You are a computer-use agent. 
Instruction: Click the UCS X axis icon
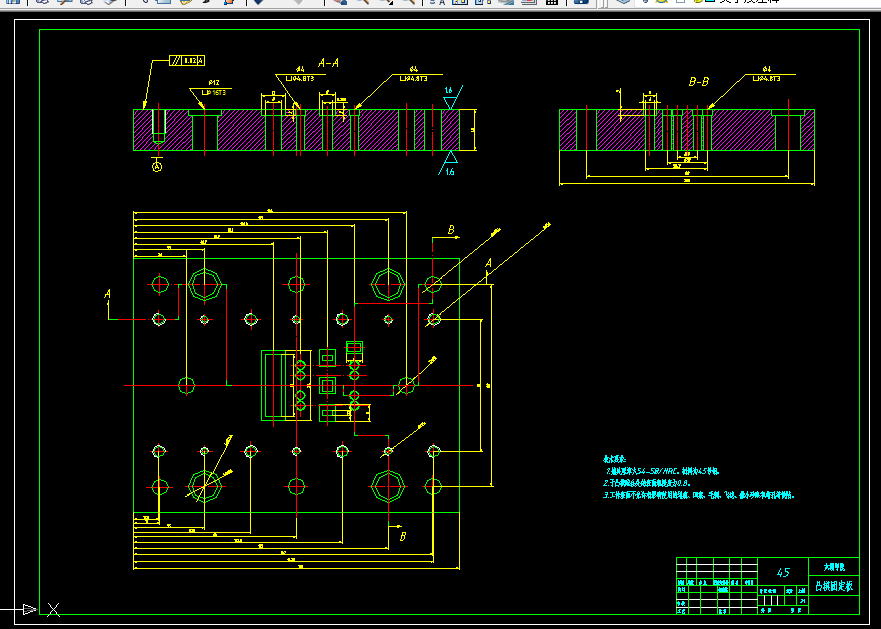tap(53, 609)
